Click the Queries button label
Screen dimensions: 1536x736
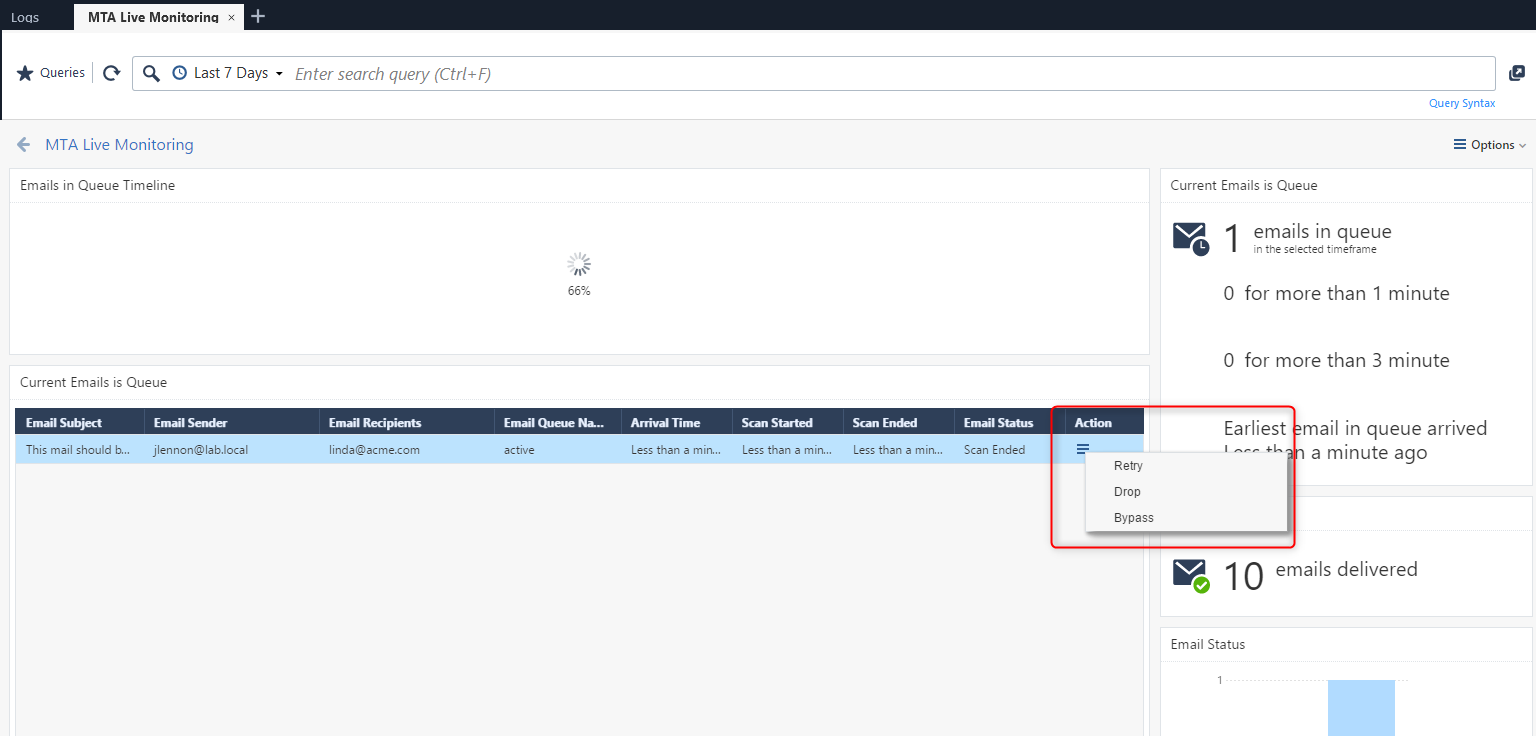point(62,73)
